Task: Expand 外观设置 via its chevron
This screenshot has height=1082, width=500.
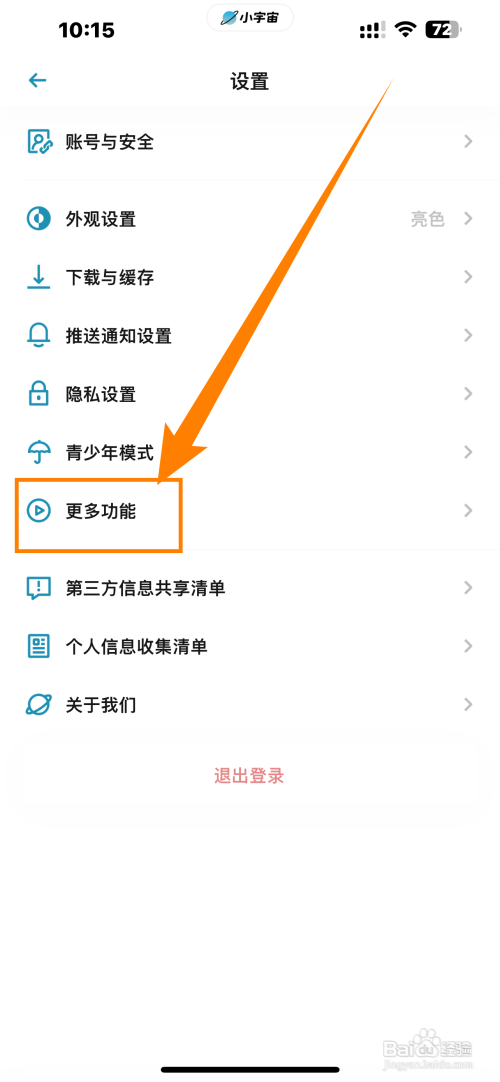Action: [x=468, y=219]
